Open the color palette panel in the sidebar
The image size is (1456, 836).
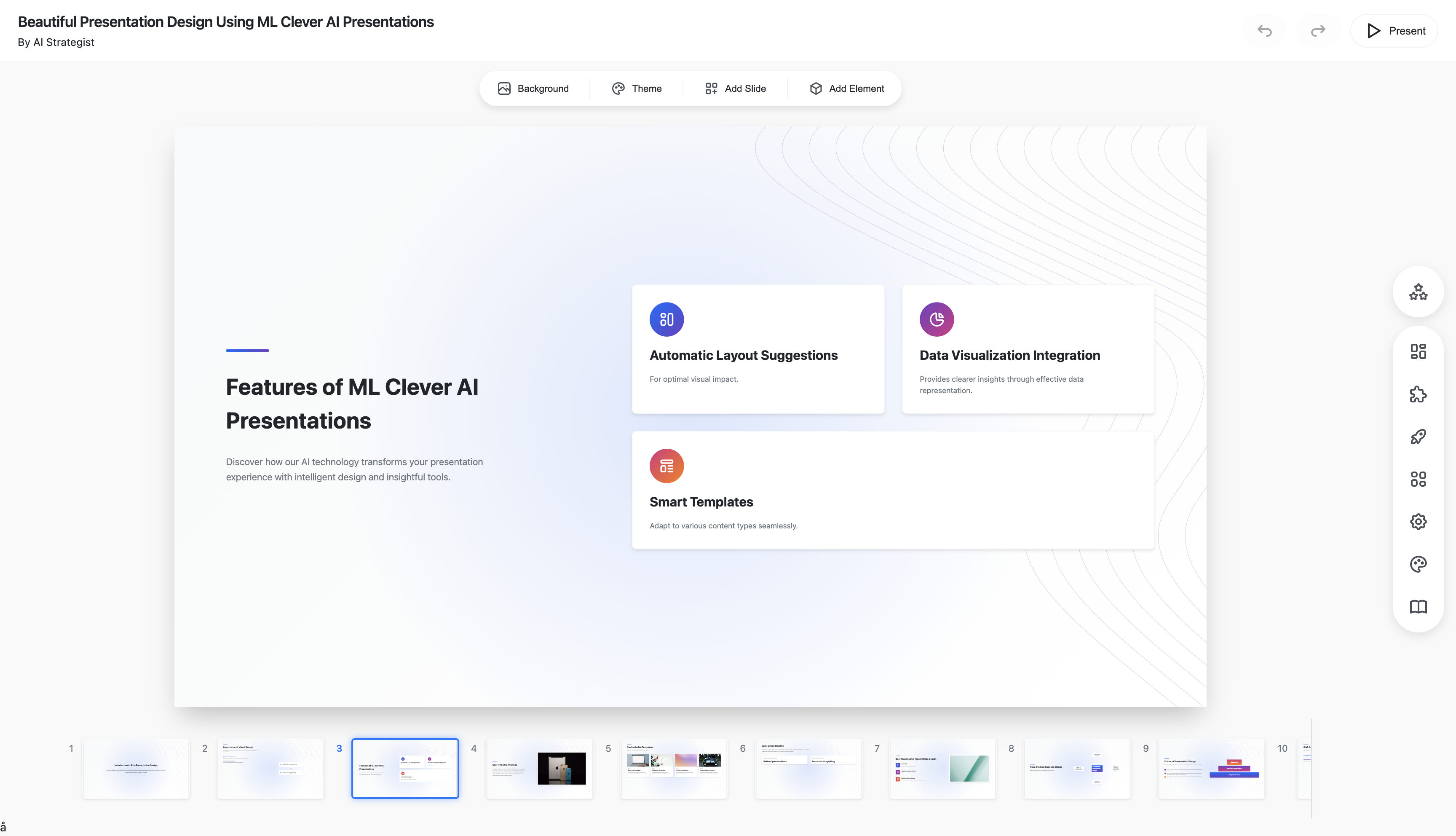pyautogui.click(x=1418, y=564)
